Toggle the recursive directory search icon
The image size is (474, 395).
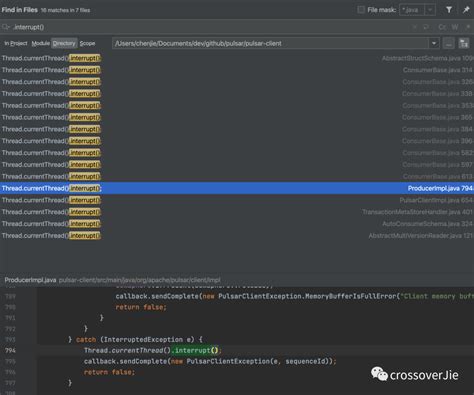464,43
